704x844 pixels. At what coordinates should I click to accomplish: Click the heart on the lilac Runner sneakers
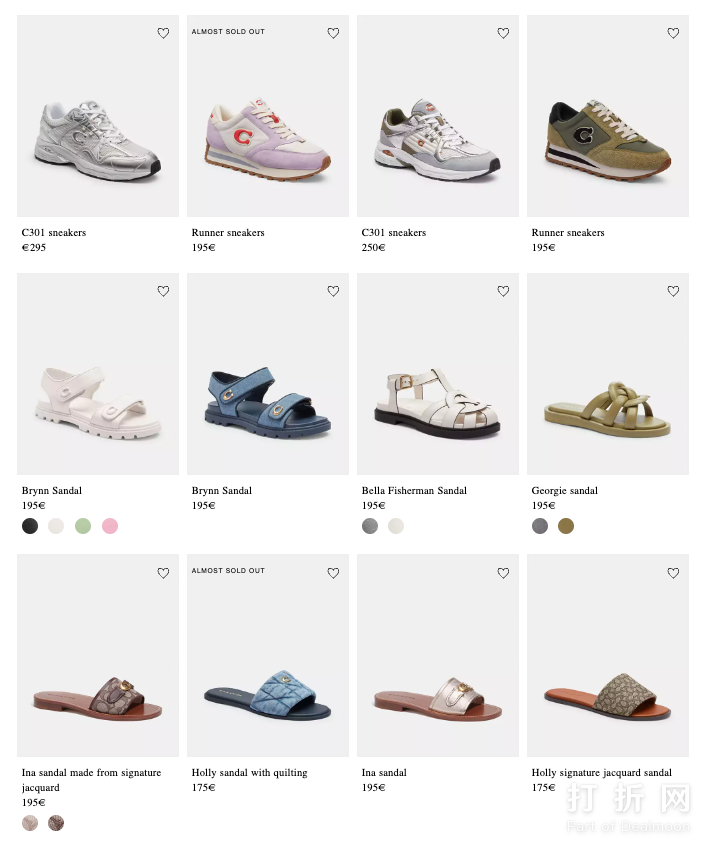333,33
